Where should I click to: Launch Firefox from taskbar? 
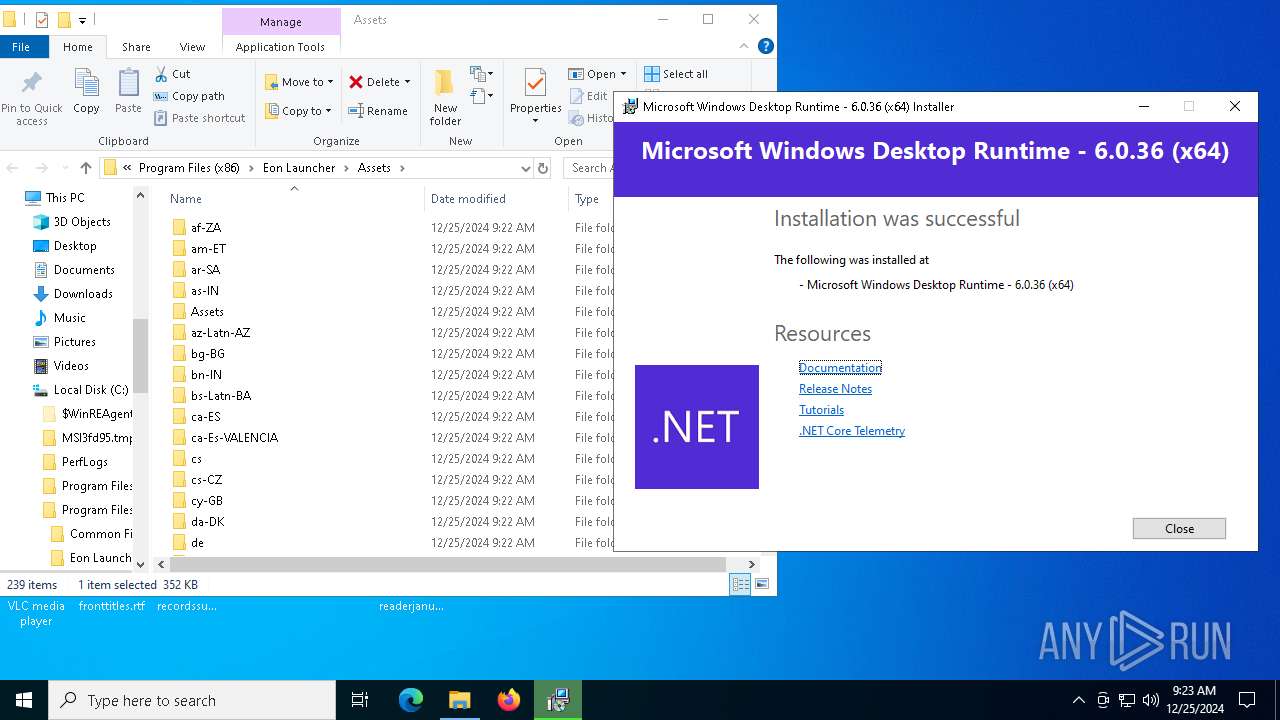(509, 700)
